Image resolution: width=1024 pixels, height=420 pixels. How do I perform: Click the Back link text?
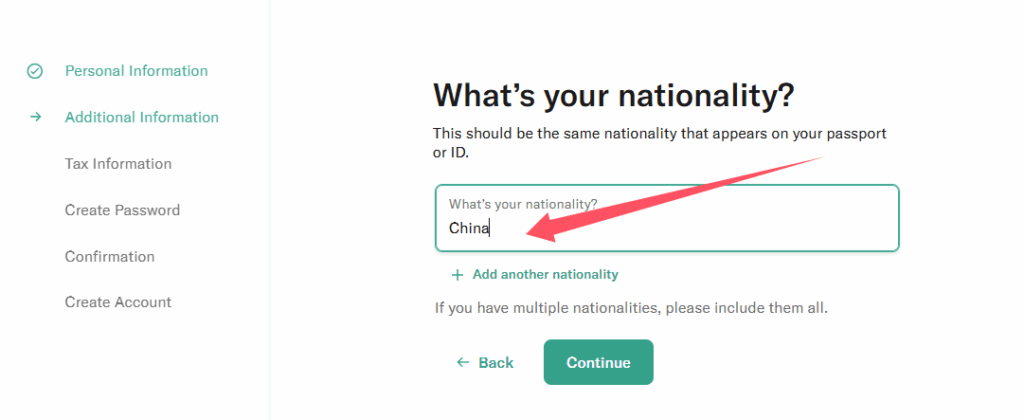[496, 362]
